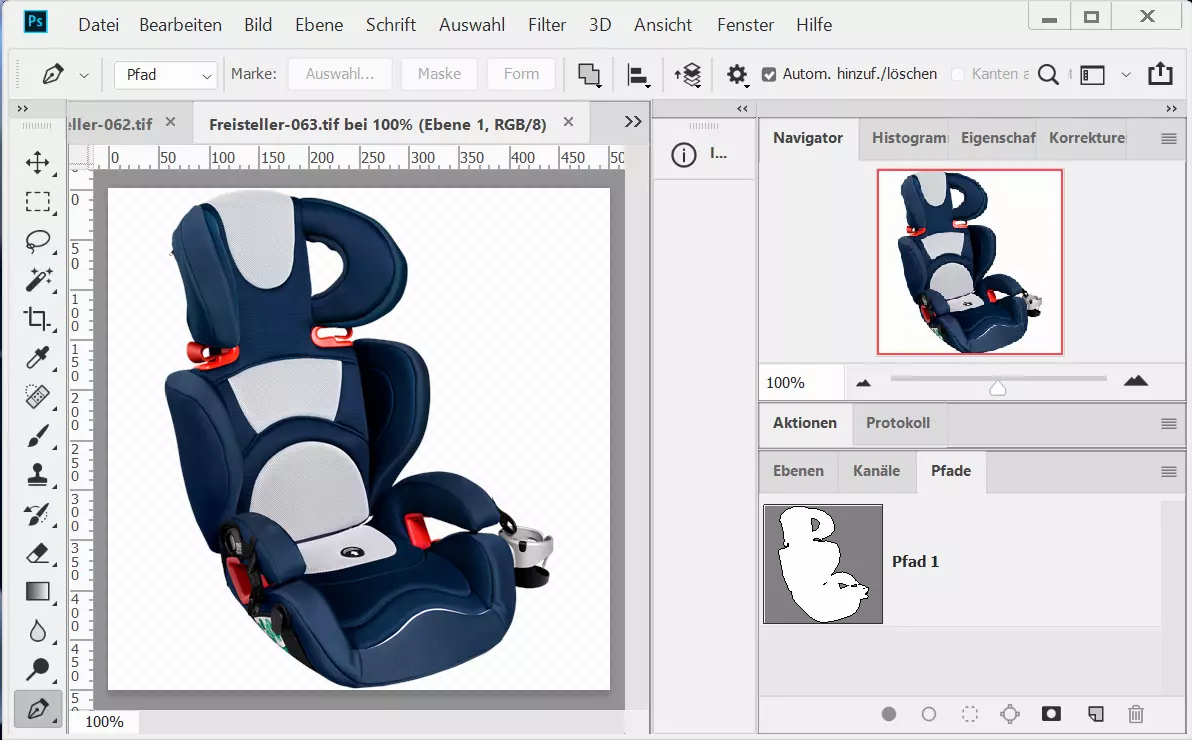The height and width of the screenshot is (740, 1192).
Task: Select the Pfad 1 thumbnail
Action: coord(823,564)
